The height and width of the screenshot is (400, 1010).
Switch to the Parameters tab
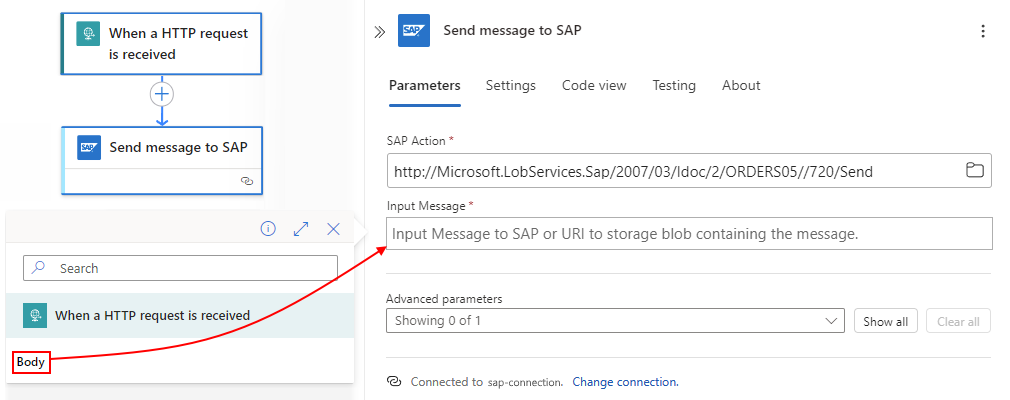(x=424, y=86)
